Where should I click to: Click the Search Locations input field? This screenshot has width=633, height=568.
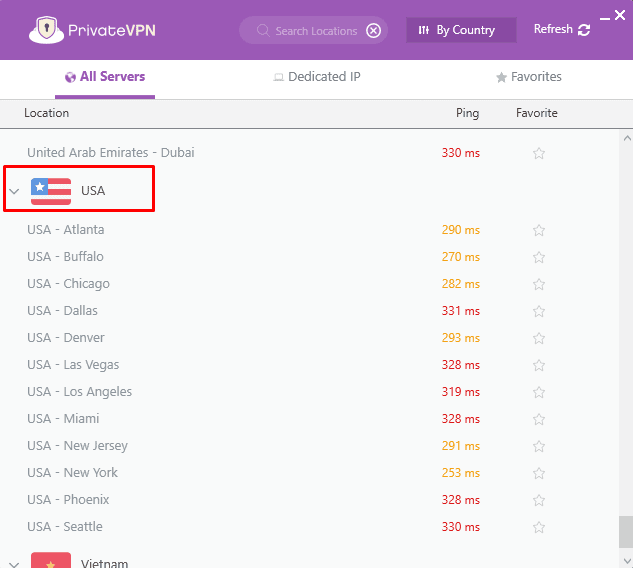pos(314,30)
